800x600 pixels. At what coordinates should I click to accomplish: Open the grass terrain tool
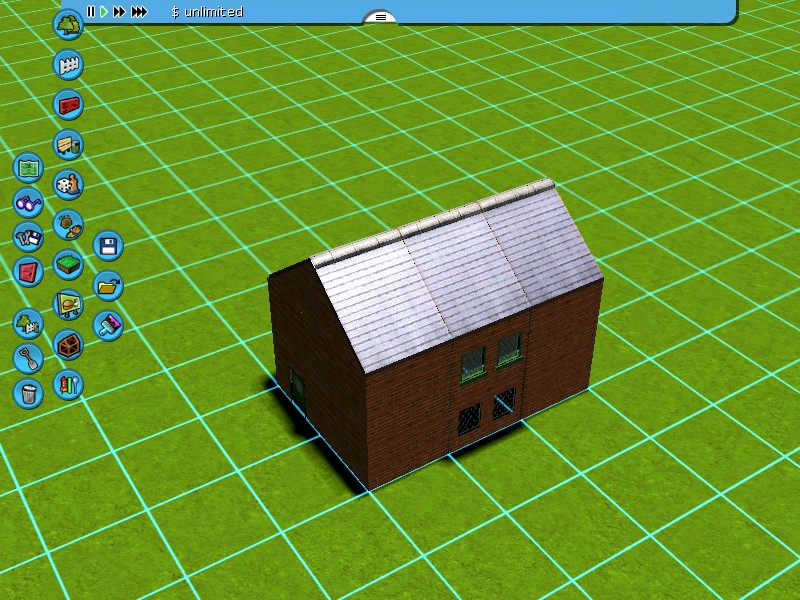[68, 265]
